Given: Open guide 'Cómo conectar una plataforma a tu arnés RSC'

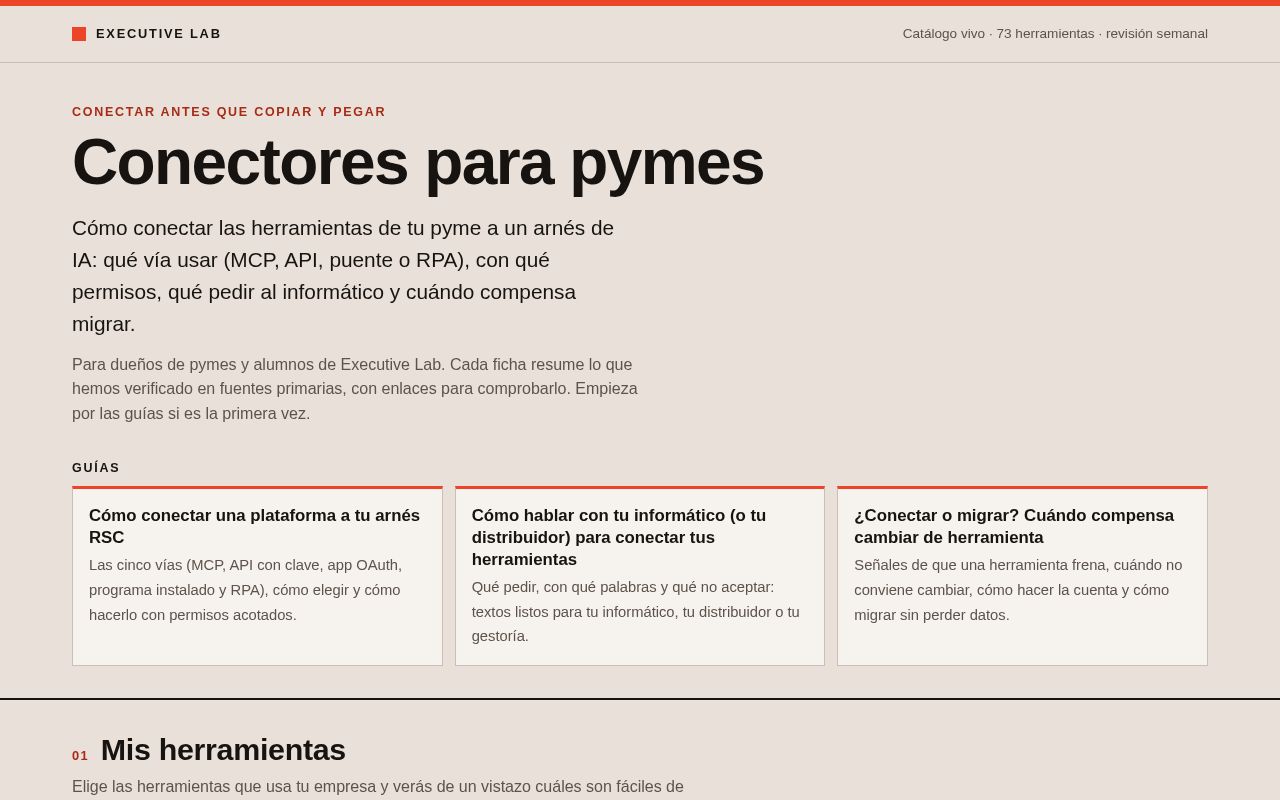Looking at the screenshot, I should pos(257,577).
